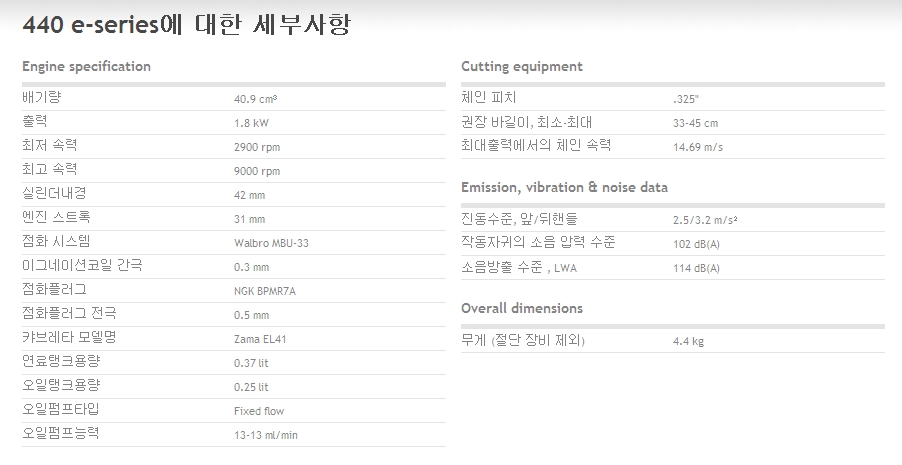Click the '권장 바길이, 최소-최대' label

526,122
